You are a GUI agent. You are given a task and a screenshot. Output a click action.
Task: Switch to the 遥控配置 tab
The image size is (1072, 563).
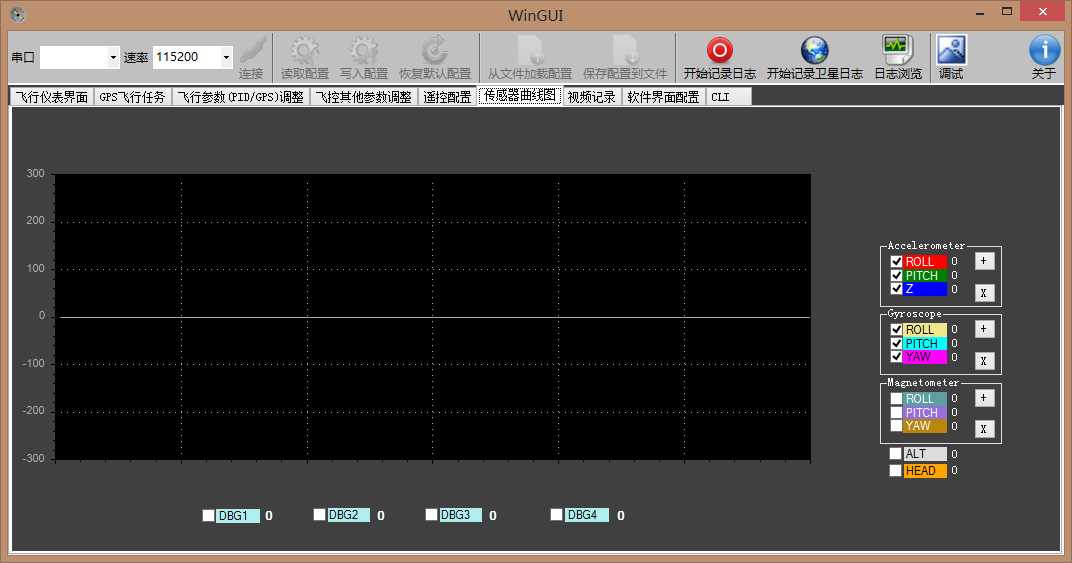point(447,97)
